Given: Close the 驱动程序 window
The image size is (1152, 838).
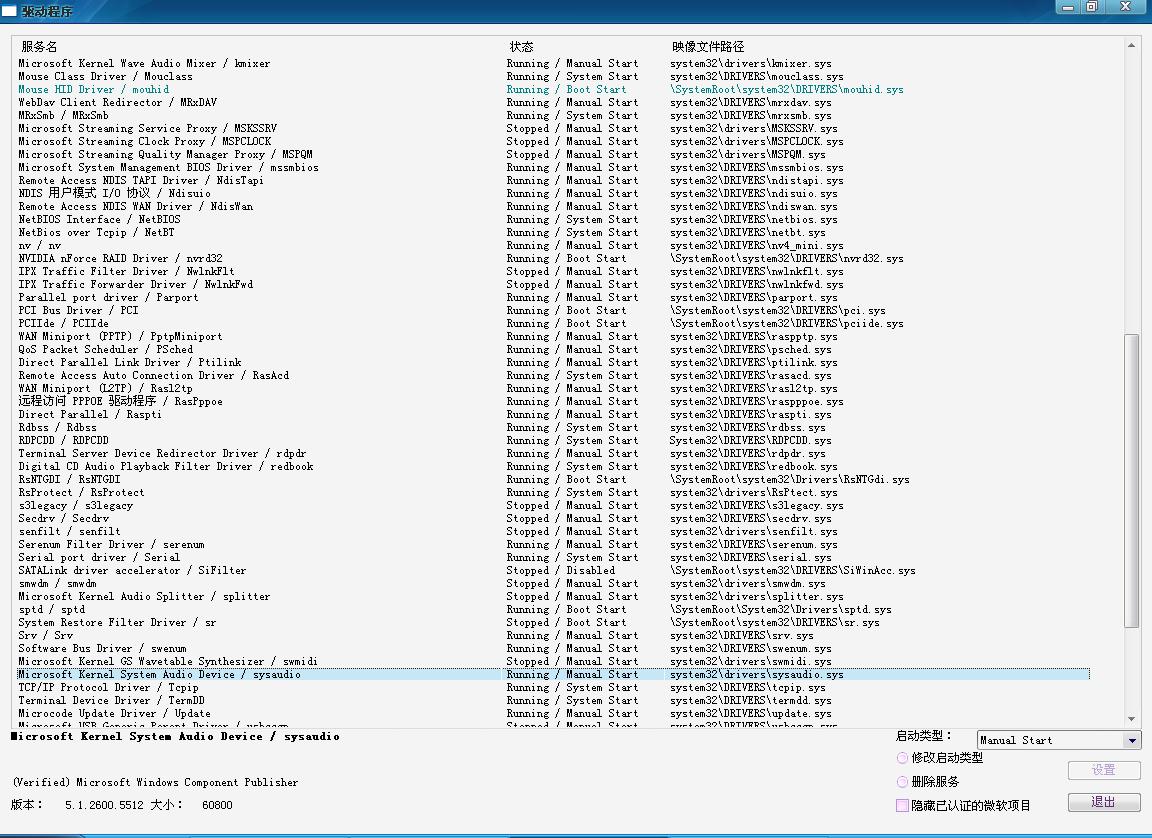Looking at the screenshot, I should [x=1125, y=7].
